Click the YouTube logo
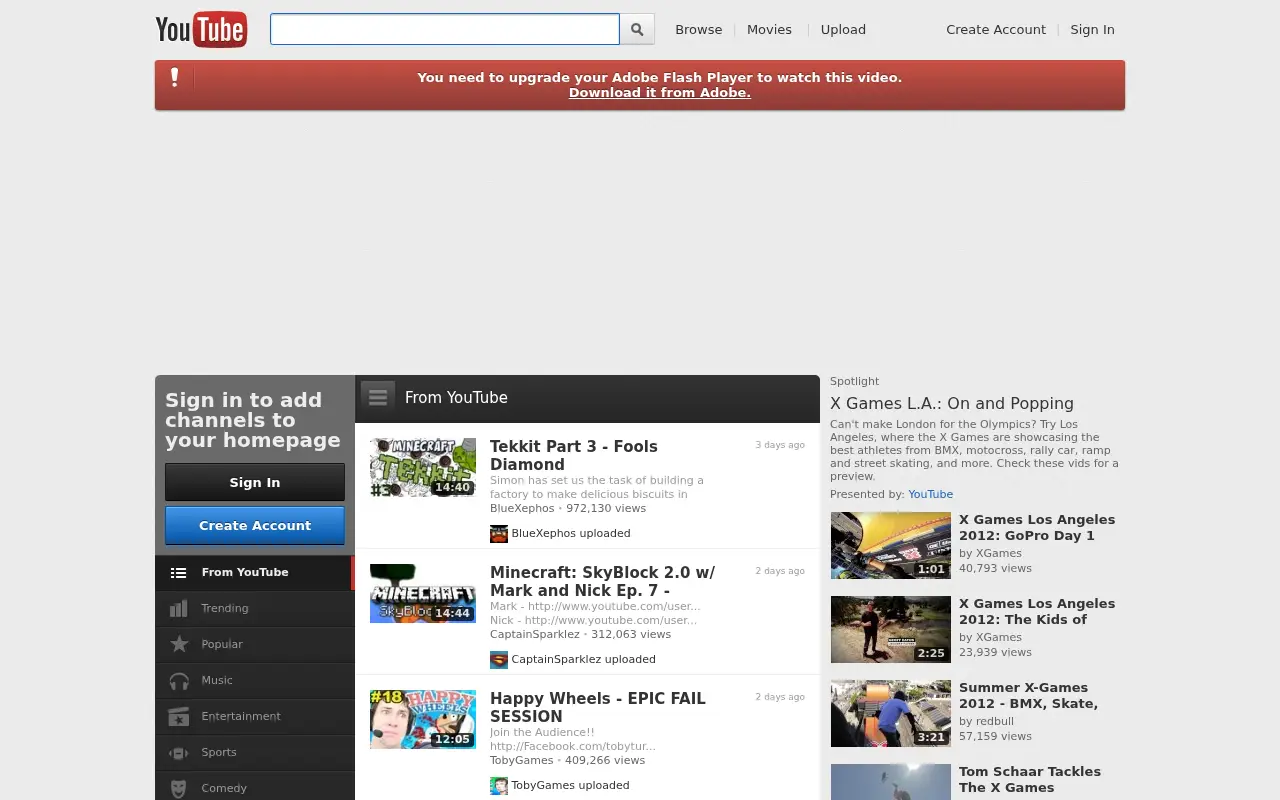 tap(201, 29)
